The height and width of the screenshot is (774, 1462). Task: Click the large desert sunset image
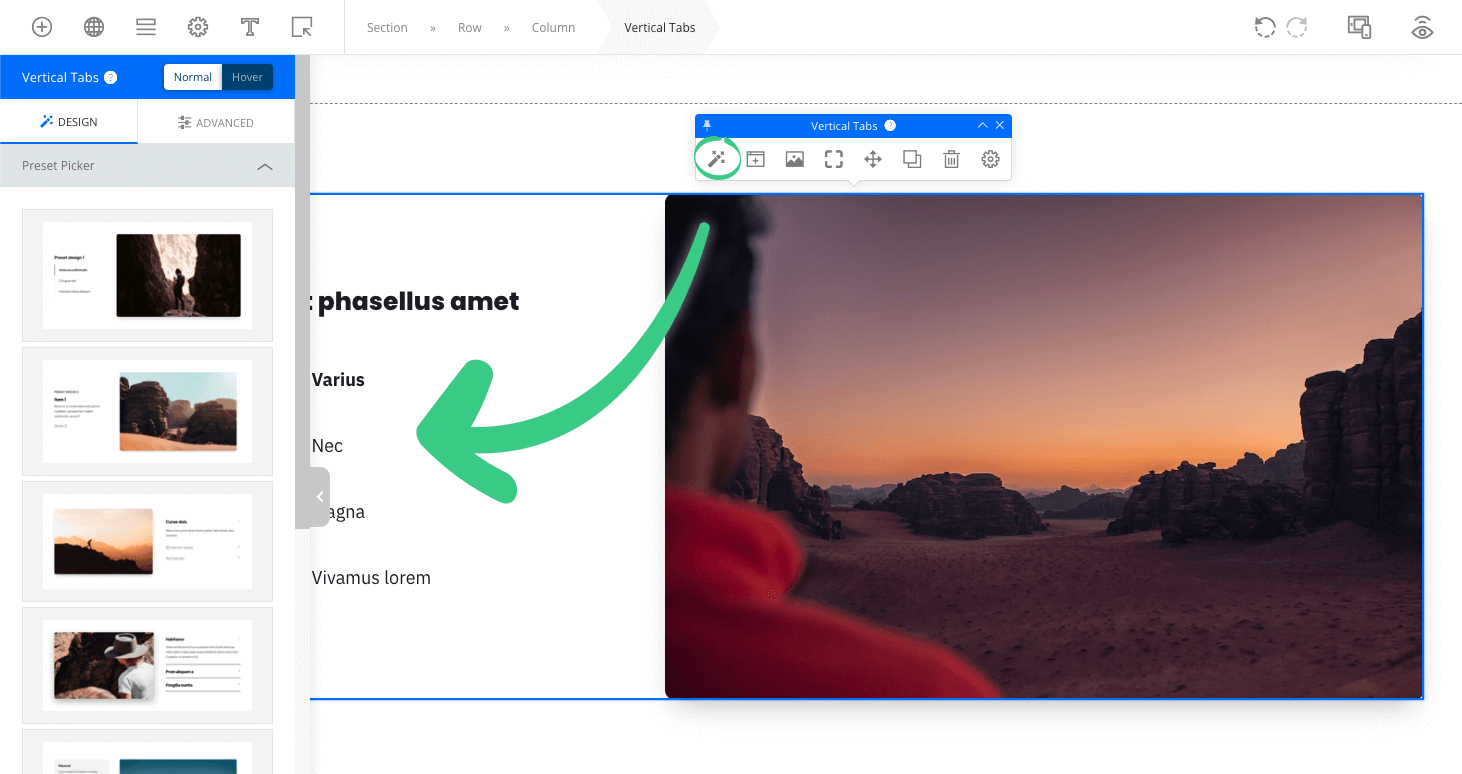pyautogui.click(x=1043, y=446)
